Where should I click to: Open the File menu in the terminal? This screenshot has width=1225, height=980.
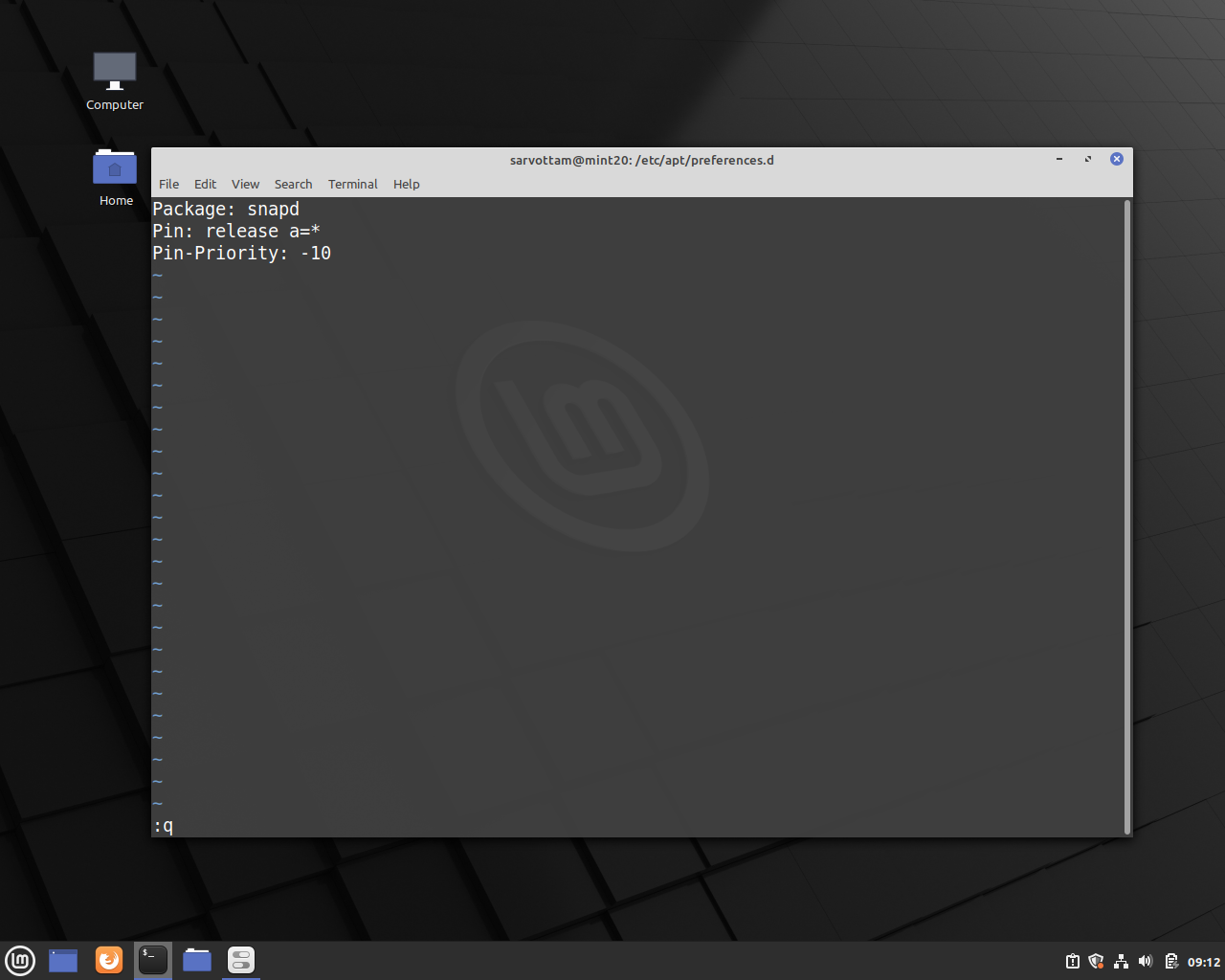coord(168,184)
